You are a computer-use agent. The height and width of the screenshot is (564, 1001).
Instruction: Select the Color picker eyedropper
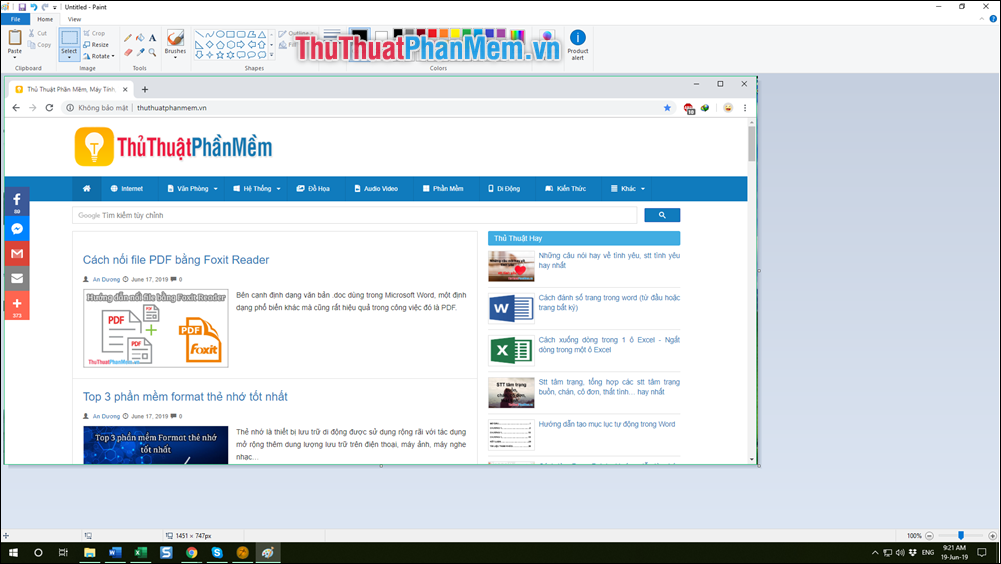click(x=139, y=51)
